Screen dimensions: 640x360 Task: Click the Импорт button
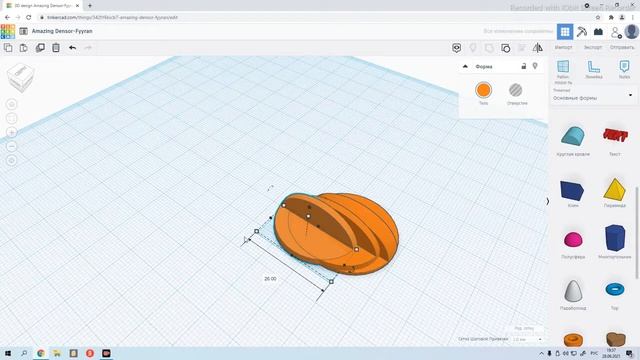(563, 48)
